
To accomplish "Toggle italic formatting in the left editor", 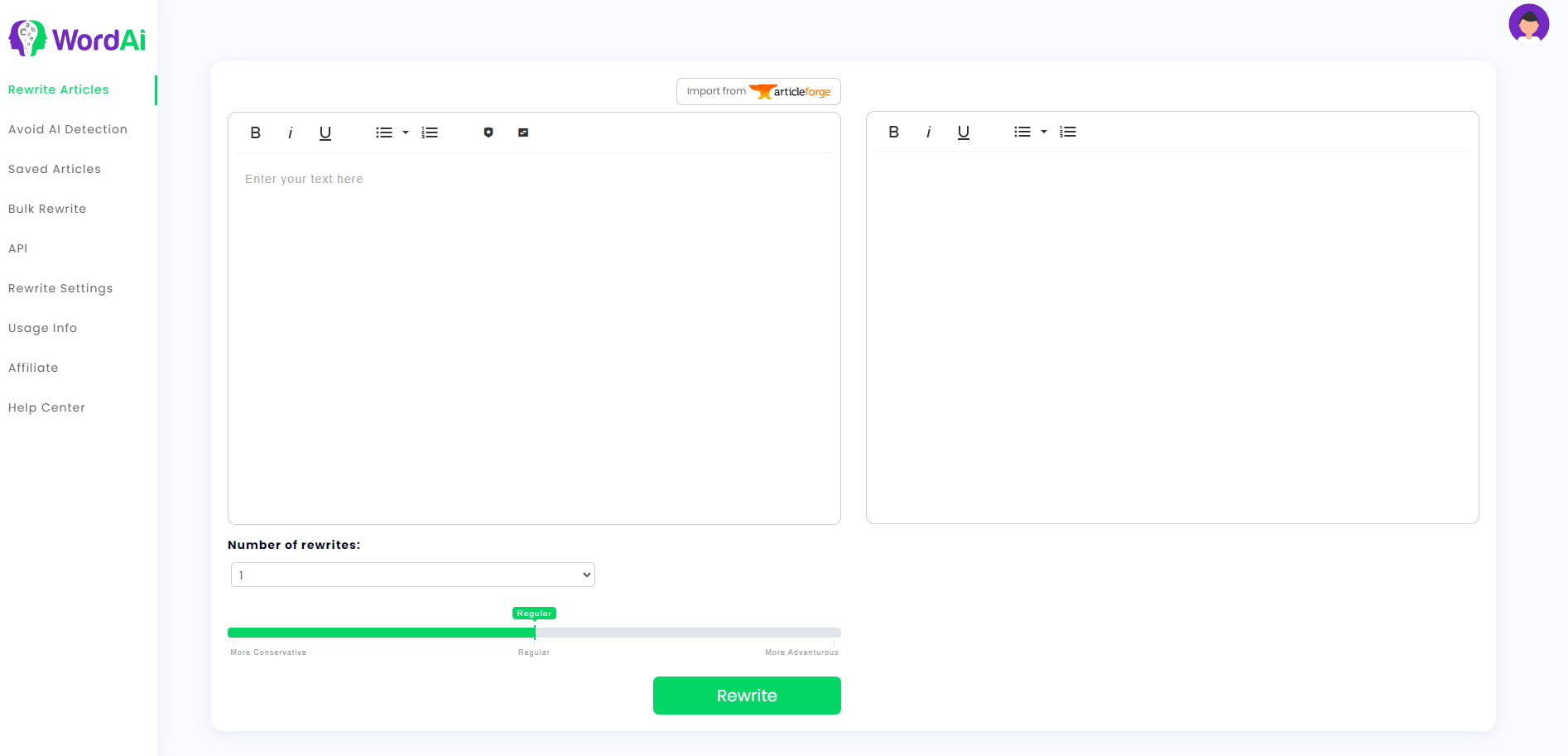I will click(x=290, y=132).
